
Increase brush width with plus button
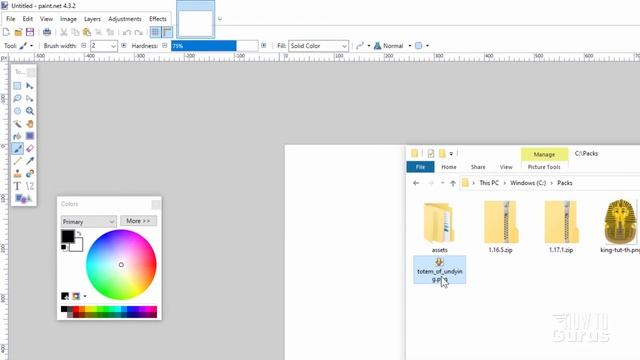tap(124, 46)
